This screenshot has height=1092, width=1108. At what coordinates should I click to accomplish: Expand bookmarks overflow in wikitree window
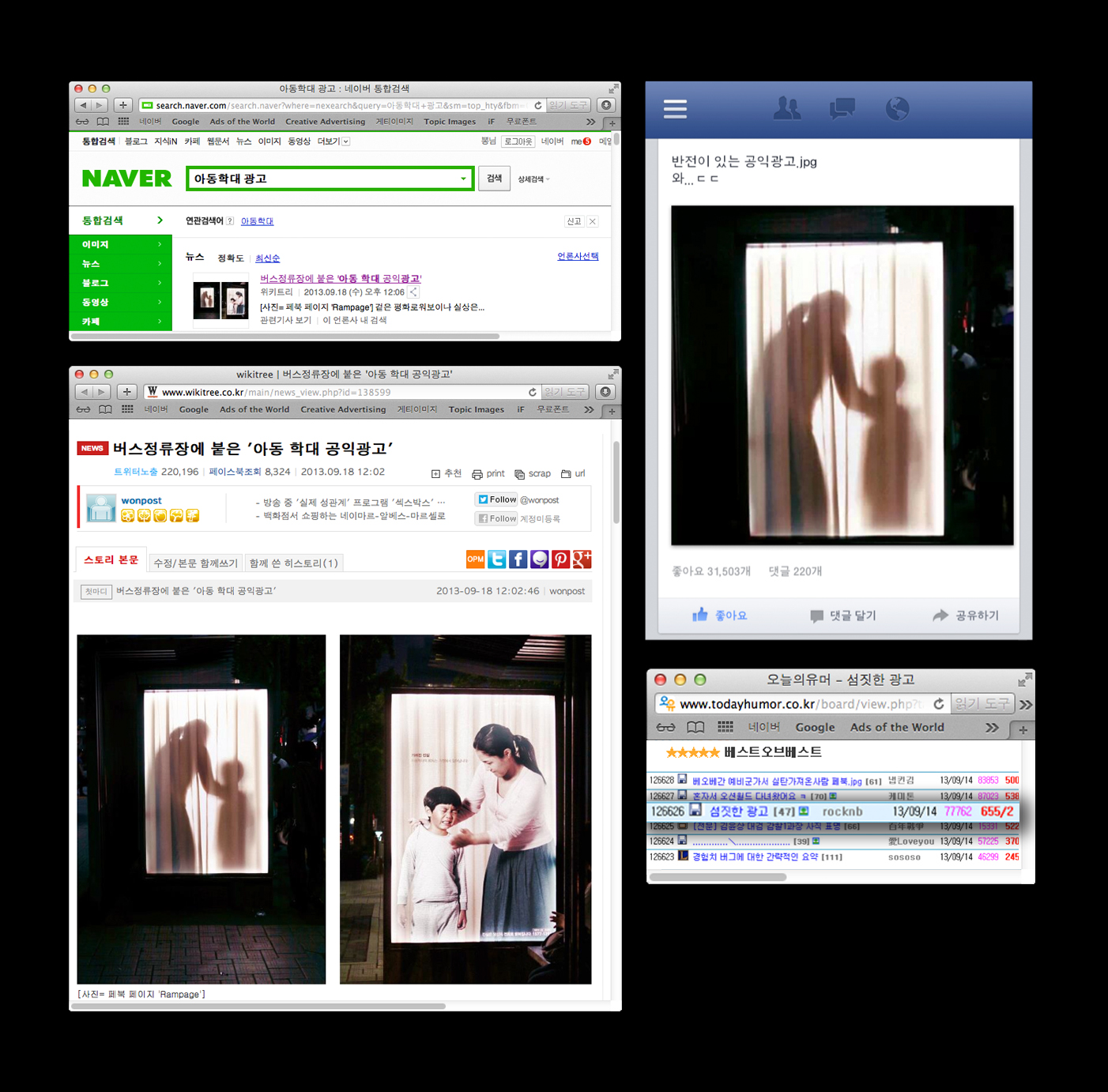point(589,409)
